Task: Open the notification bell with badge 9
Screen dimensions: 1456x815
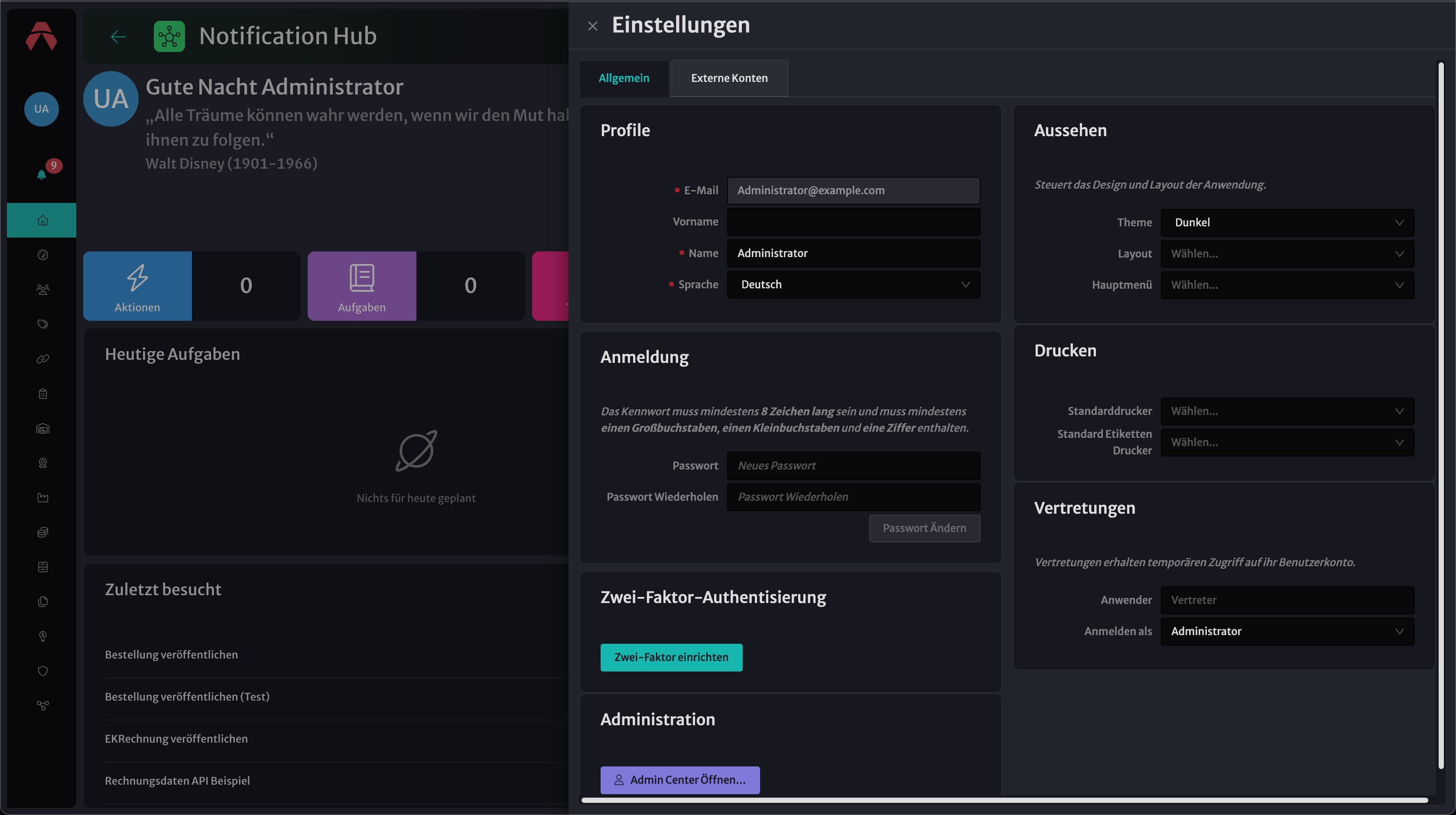Action: (x=42, y=174)
